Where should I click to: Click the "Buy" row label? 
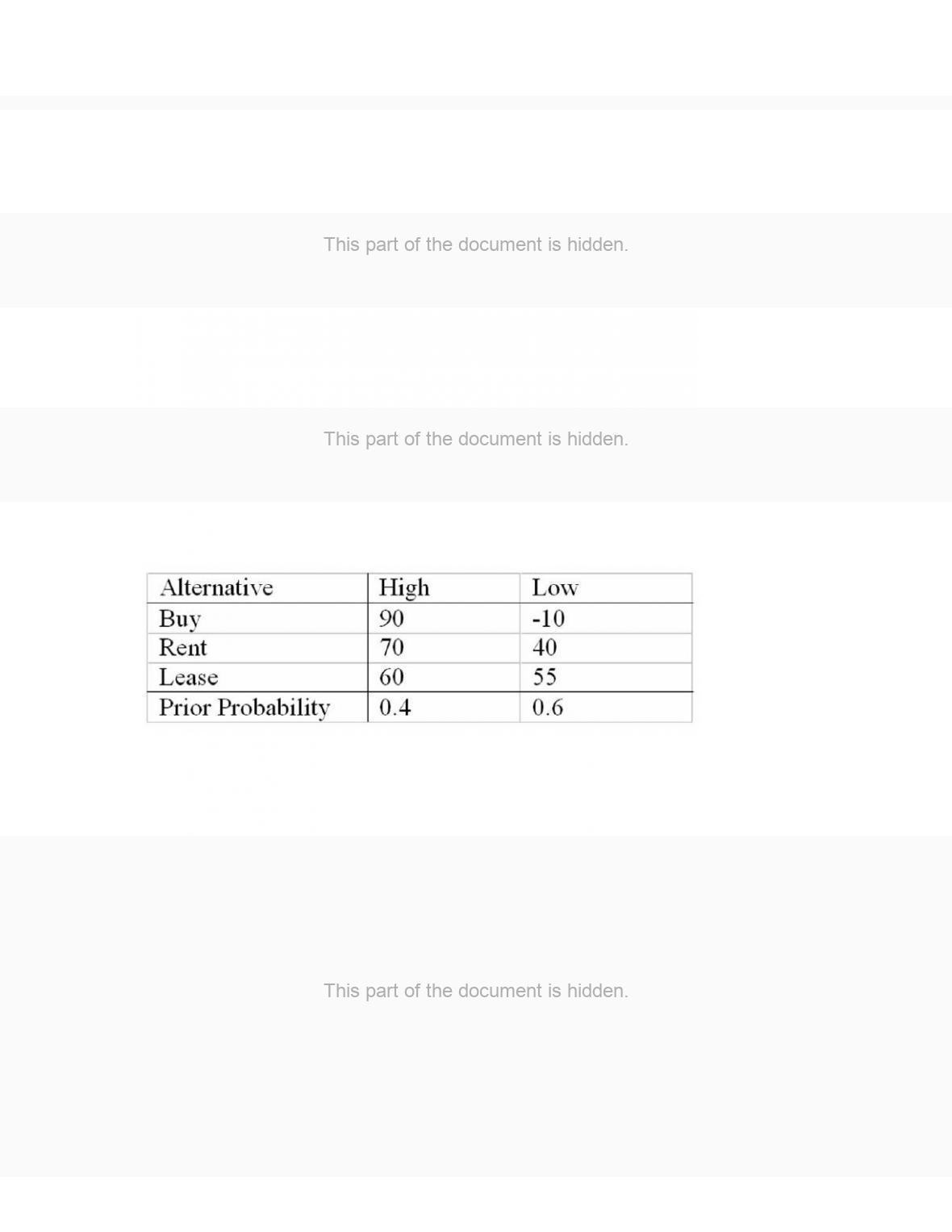point(257,618)
